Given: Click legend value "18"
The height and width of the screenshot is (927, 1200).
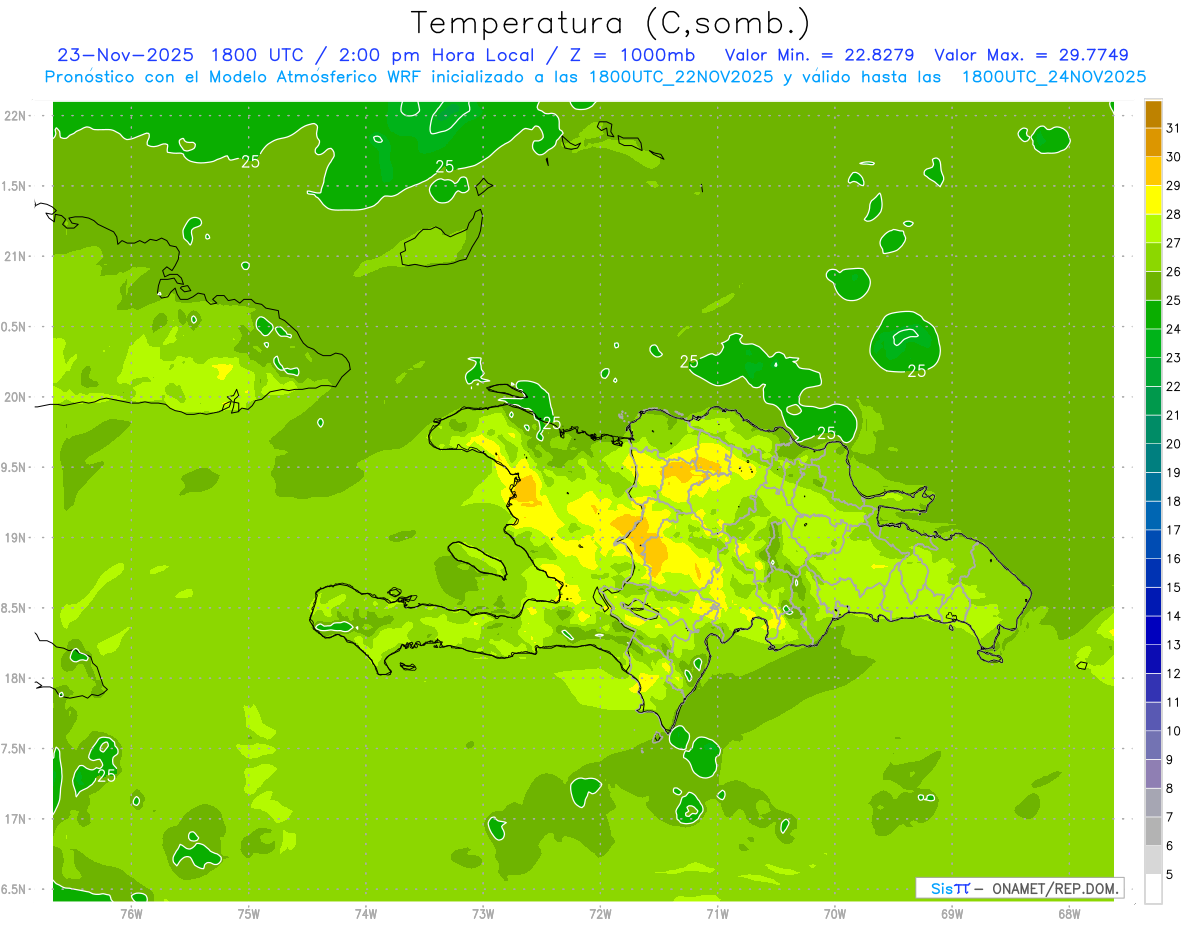Looking at the screenshot, I should tap(1174, 501).
